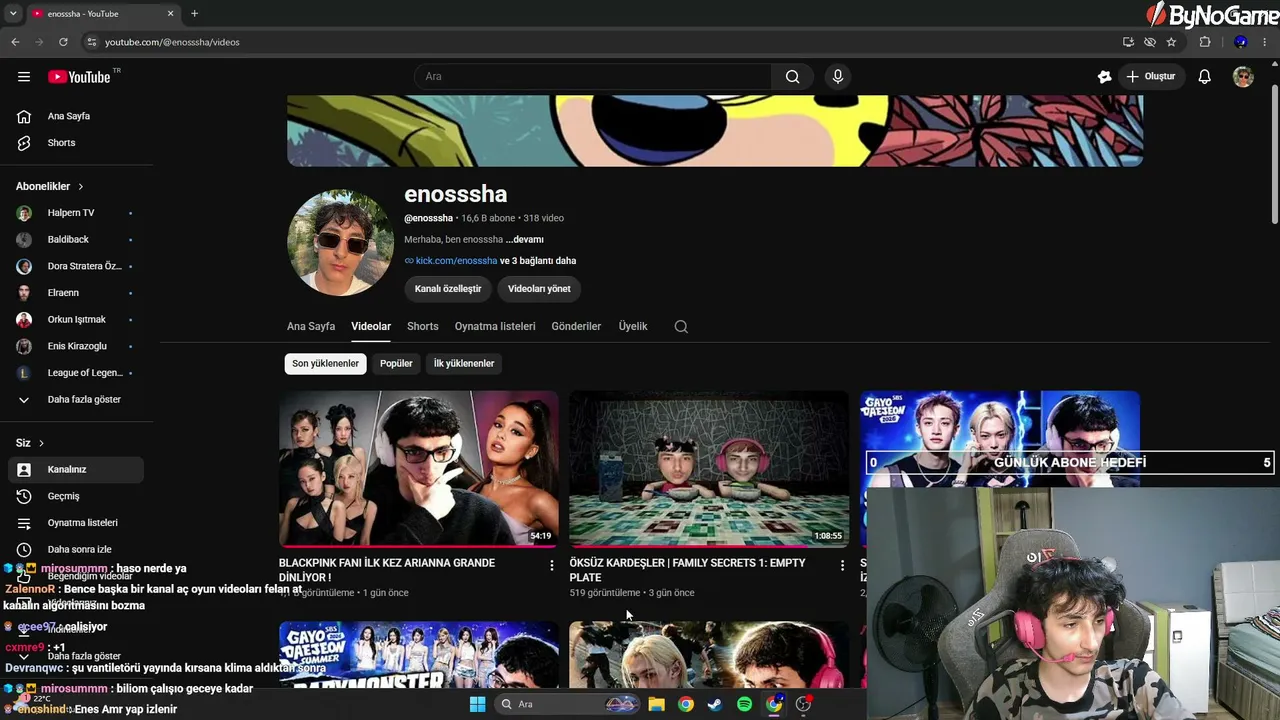Screen dimensions: 1280x720
Task: Open Daha sonra izle in the sidebar
Action: 76,550
